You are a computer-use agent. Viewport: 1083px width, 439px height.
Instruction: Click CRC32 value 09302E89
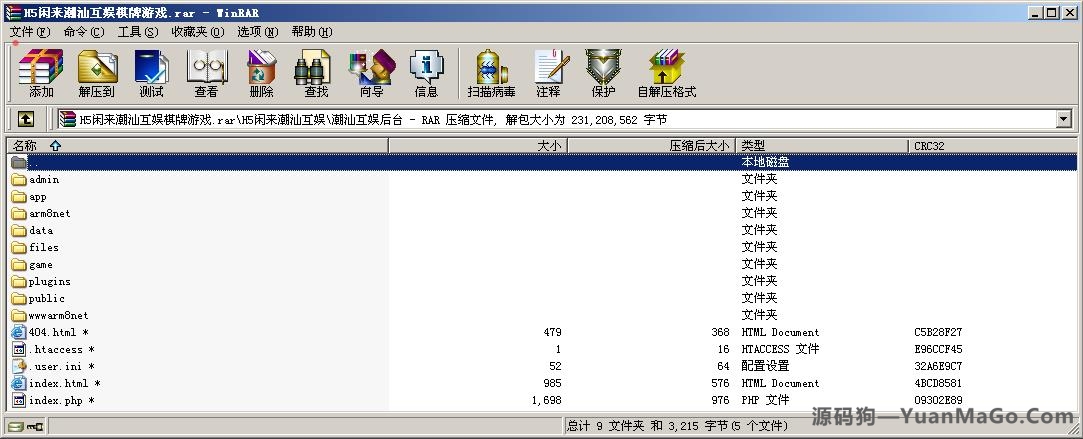(937, 400)
